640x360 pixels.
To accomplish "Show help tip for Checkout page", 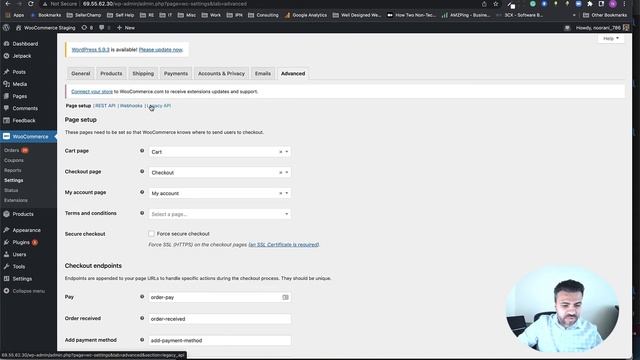I will click(142, 171).
